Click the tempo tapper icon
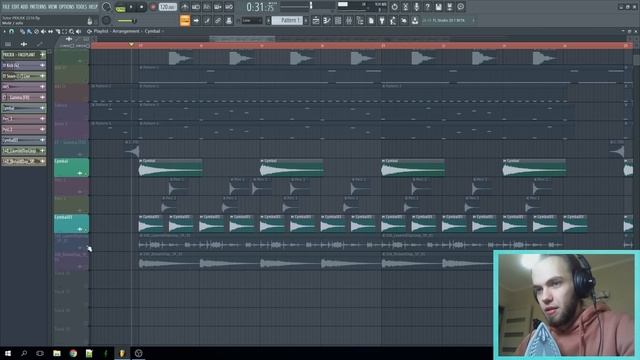This screenshot has width=640, height=360. pyautogui.click(x=393, y=20)
